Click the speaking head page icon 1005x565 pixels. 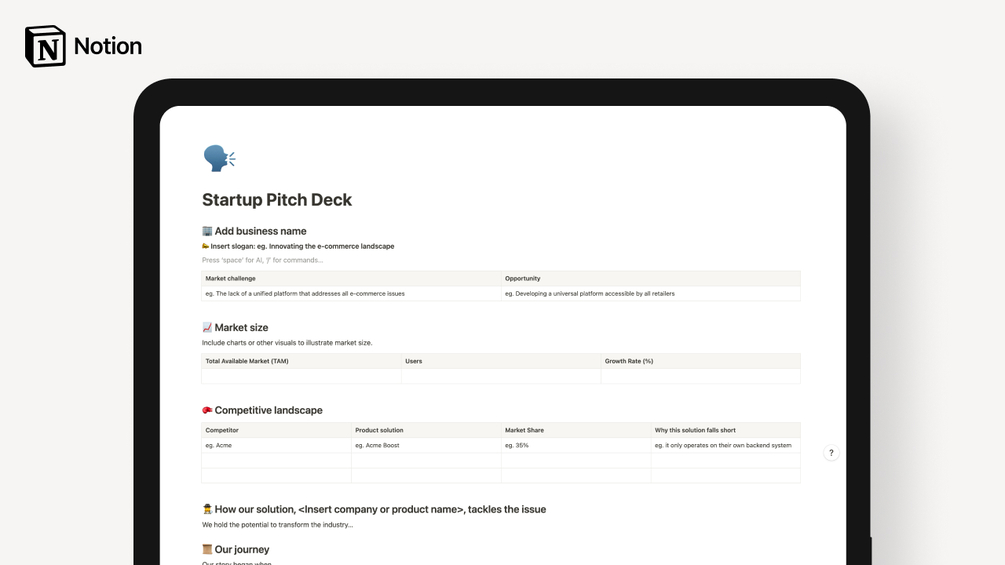tap(218, 158)
